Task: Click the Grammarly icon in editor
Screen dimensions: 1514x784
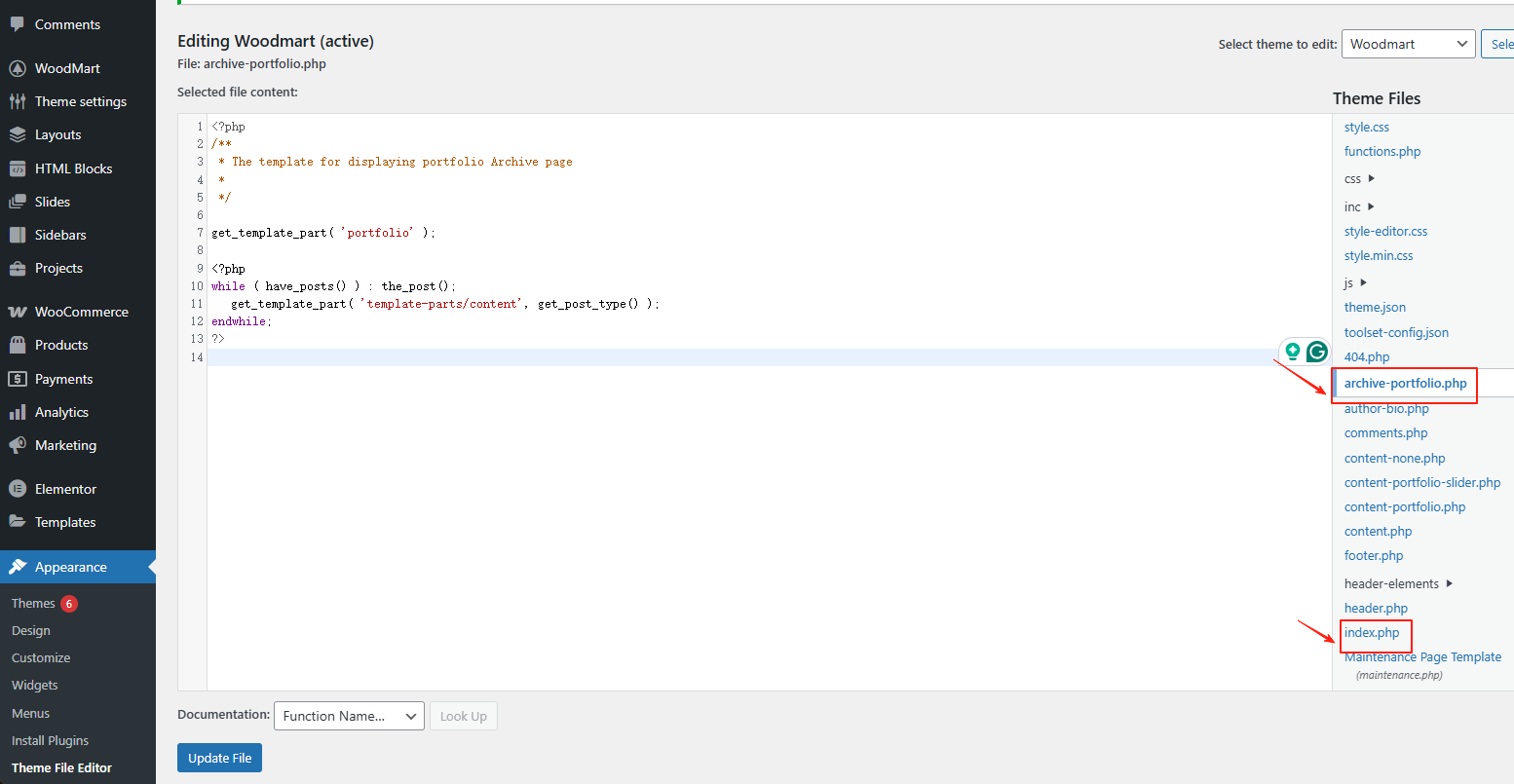Action: 1317,352
